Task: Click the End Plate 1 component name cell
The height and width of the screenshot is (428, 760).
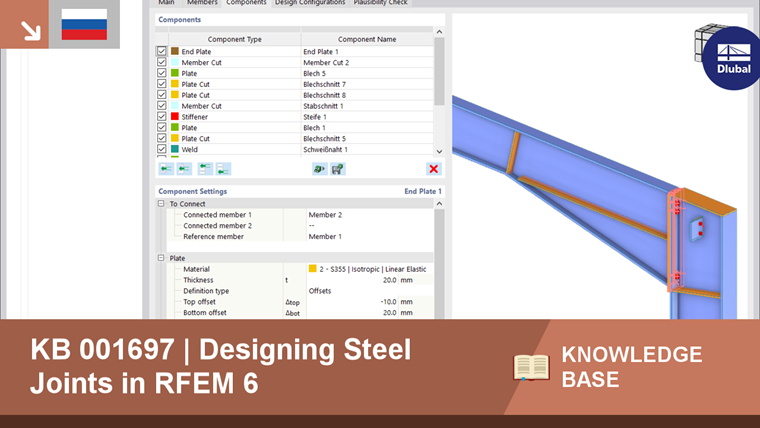Action: (x=367, y=51)
